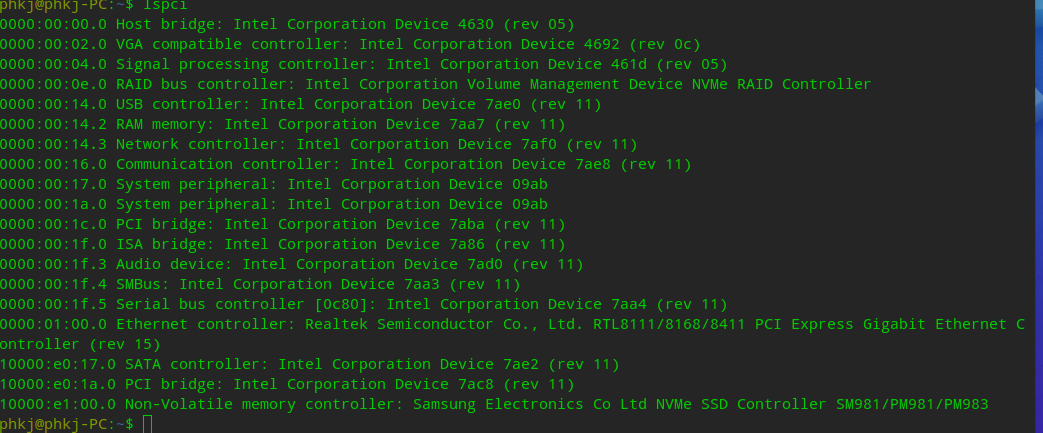This screenshot has width=1043, height=433.
Task: Click the Network controller Device 7af0 line
Action: (x=318, y=144)
